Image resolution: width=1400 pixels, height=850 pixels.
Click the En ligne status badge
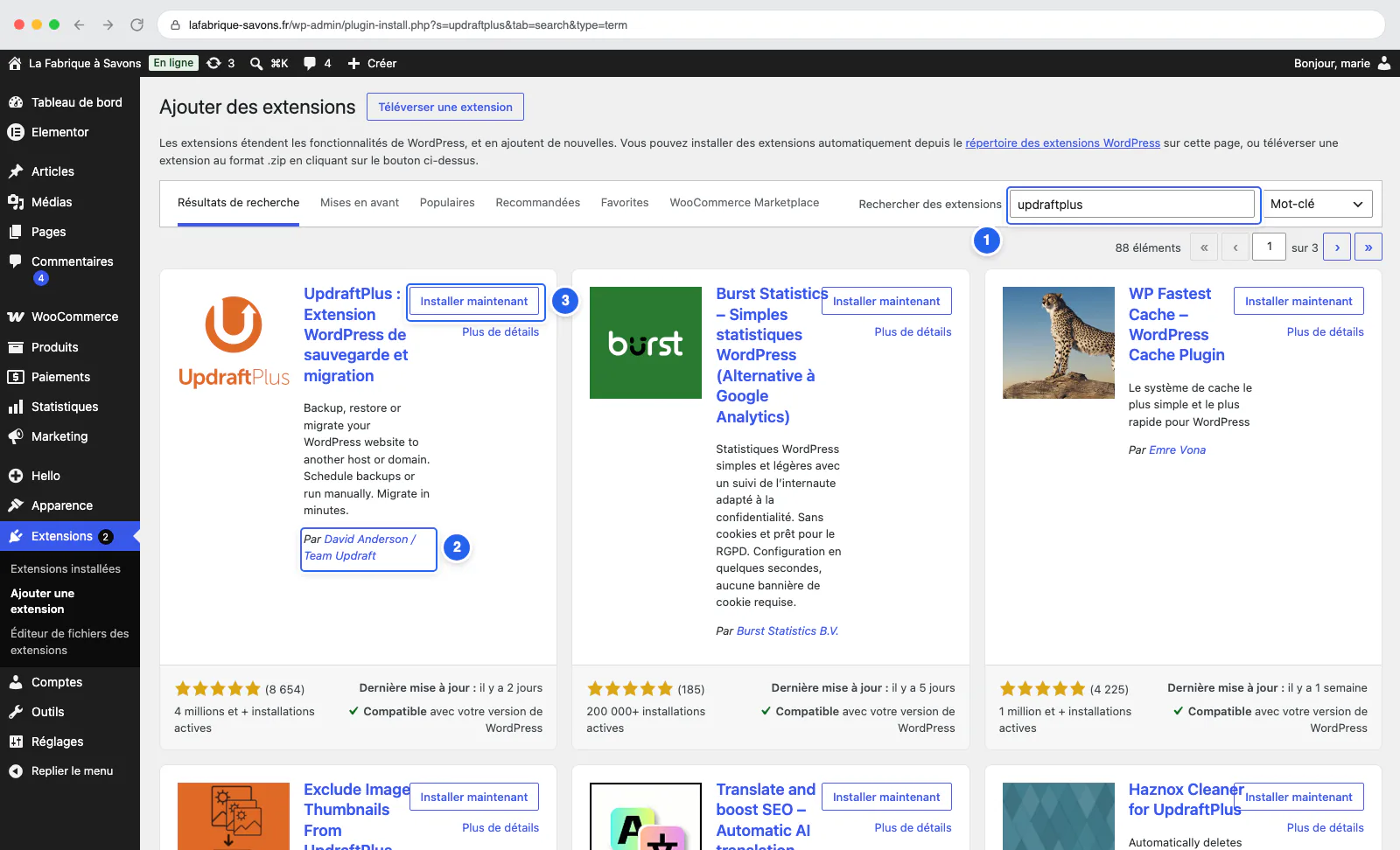click(x=173, y=63)
